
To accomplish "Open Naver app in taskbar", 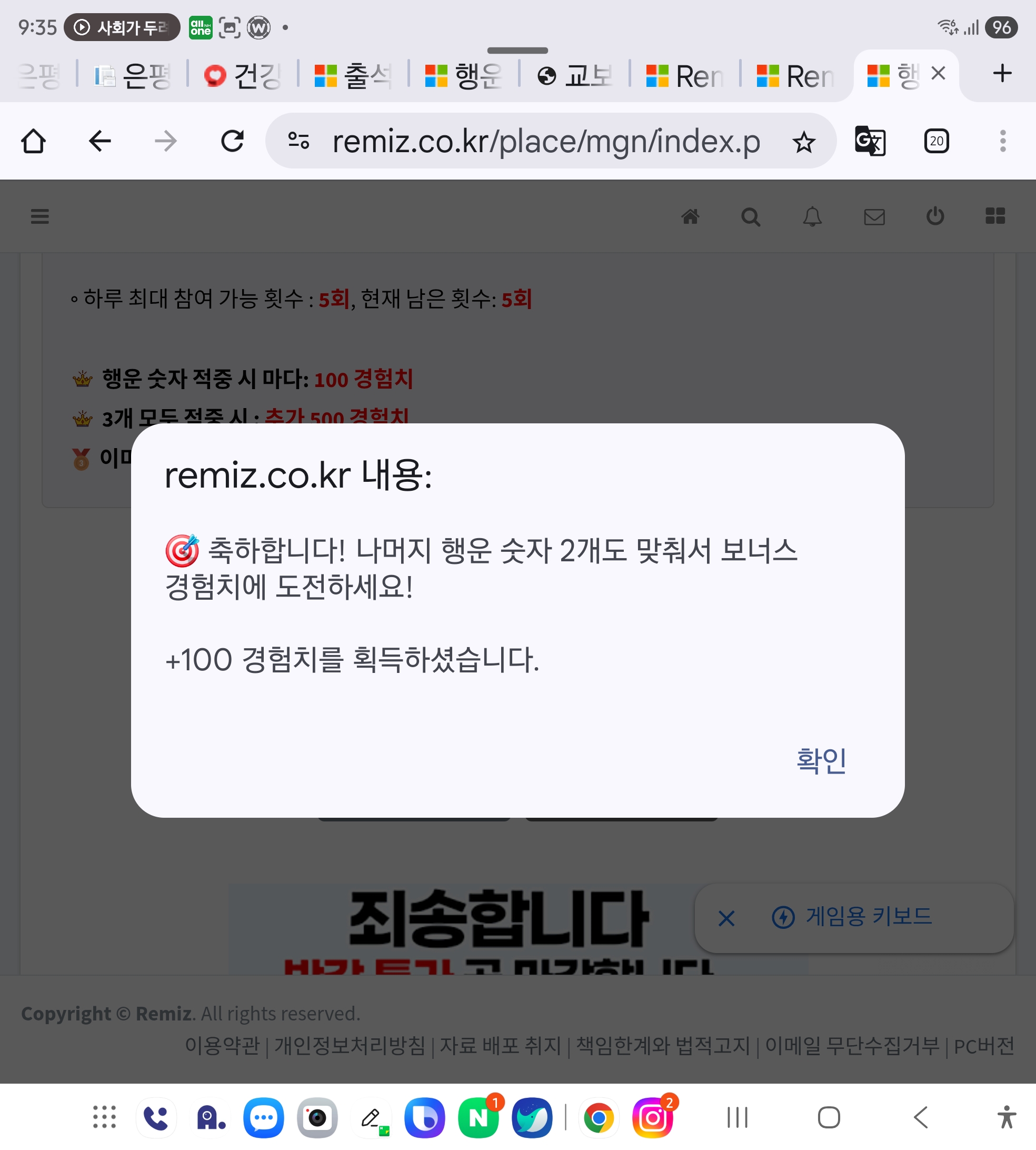I will click(x=478, y=1117).
